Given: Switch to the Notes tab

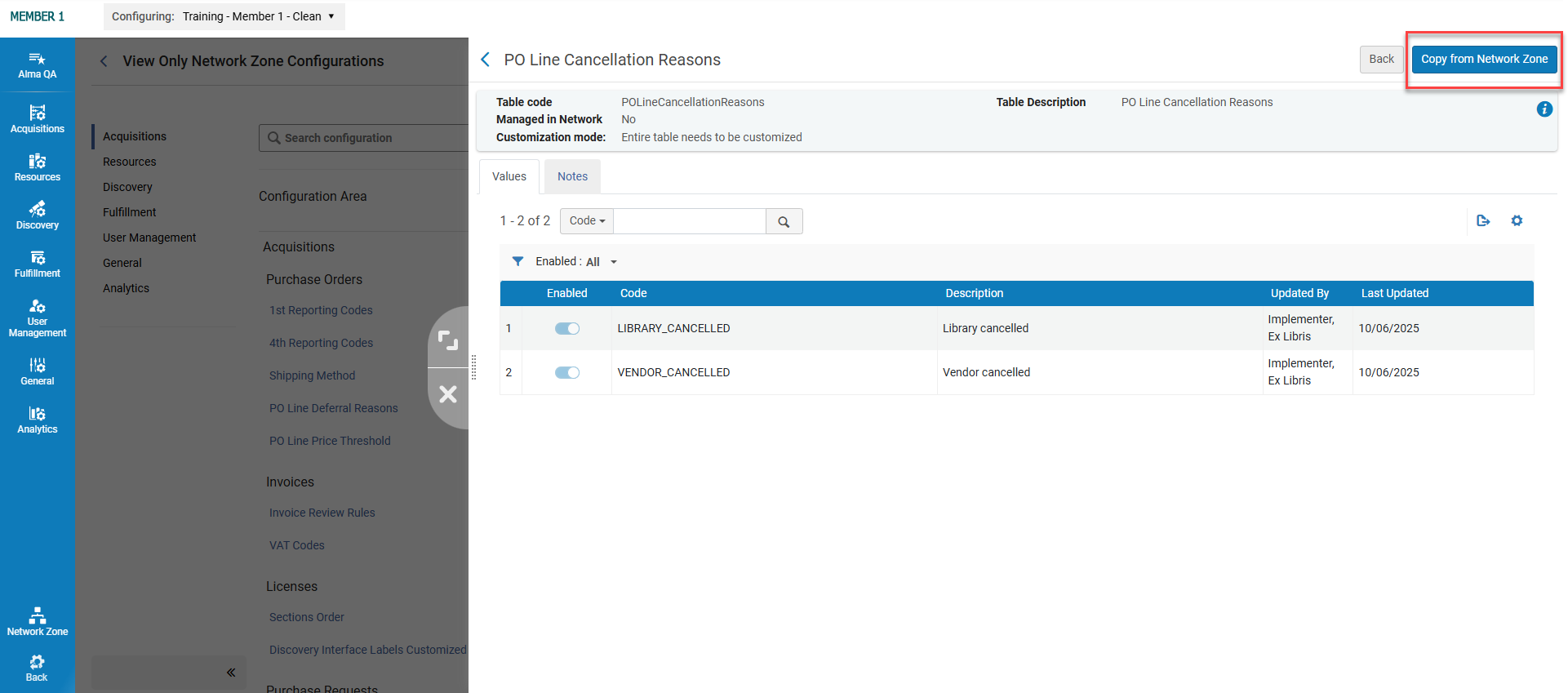Looking at the screenshot, I should point(572,176).
